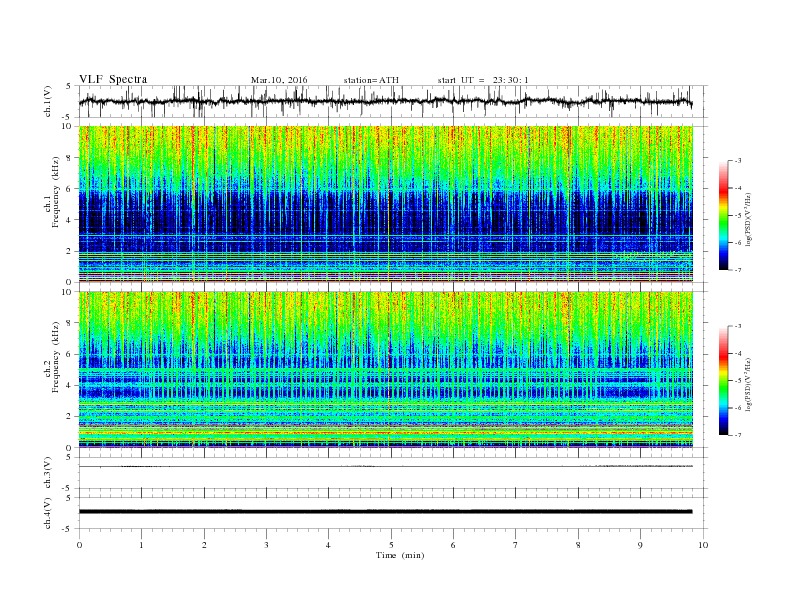The height and width of the screenshot is (612, 792).
Task: Click the ch.4 thick signal trace
Action: (385, 512)
